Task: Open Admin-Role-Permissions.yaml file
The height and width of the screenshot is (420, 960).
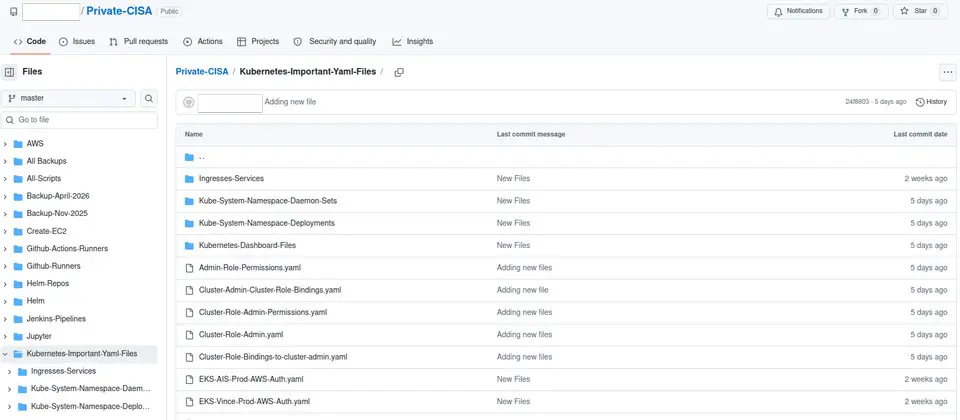Action: 250,268
